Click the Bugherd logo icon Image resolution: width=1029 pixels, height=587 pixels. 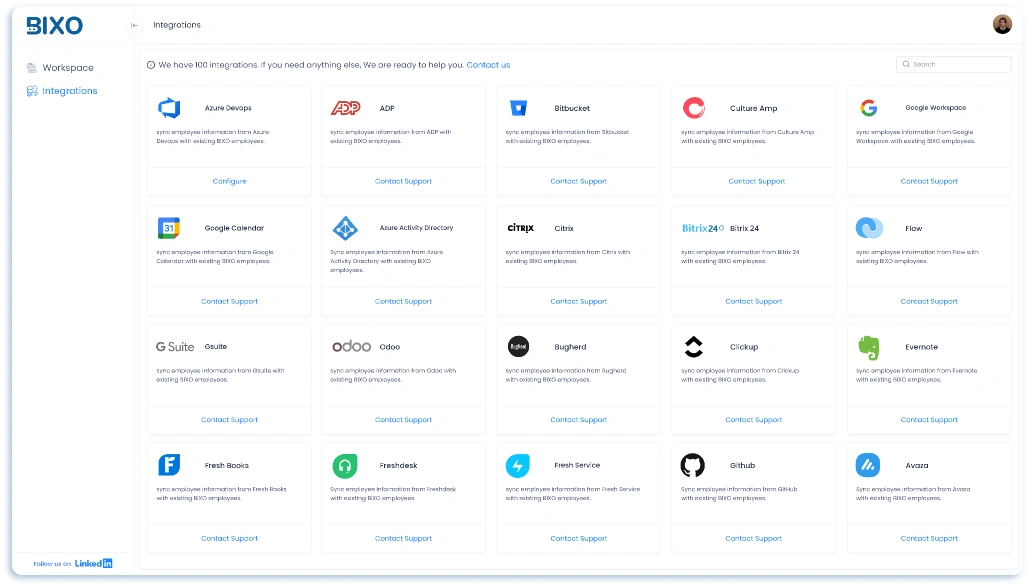[x=519, y=345]
